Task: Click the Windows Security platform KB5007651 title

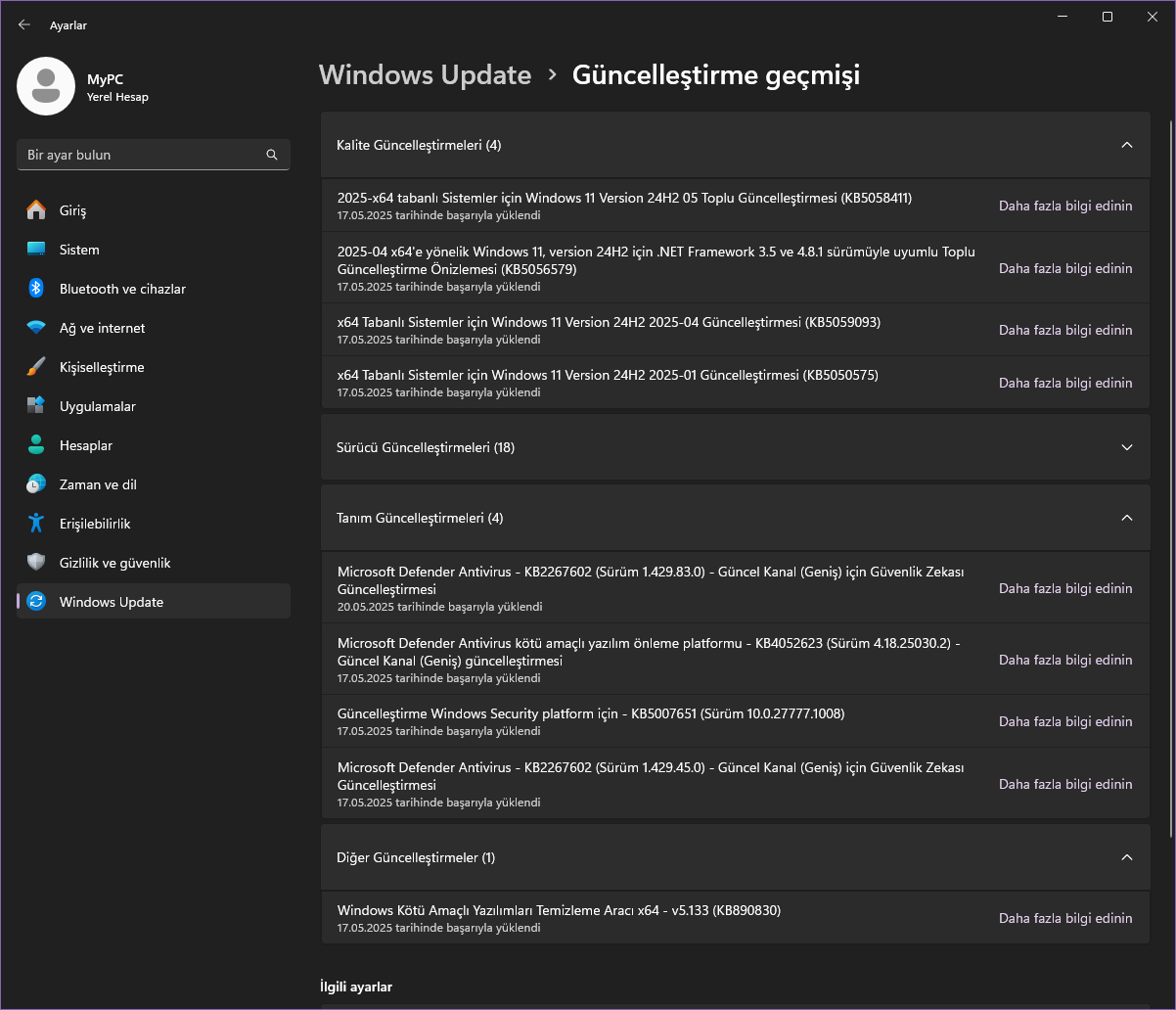Action: [591, 713]
